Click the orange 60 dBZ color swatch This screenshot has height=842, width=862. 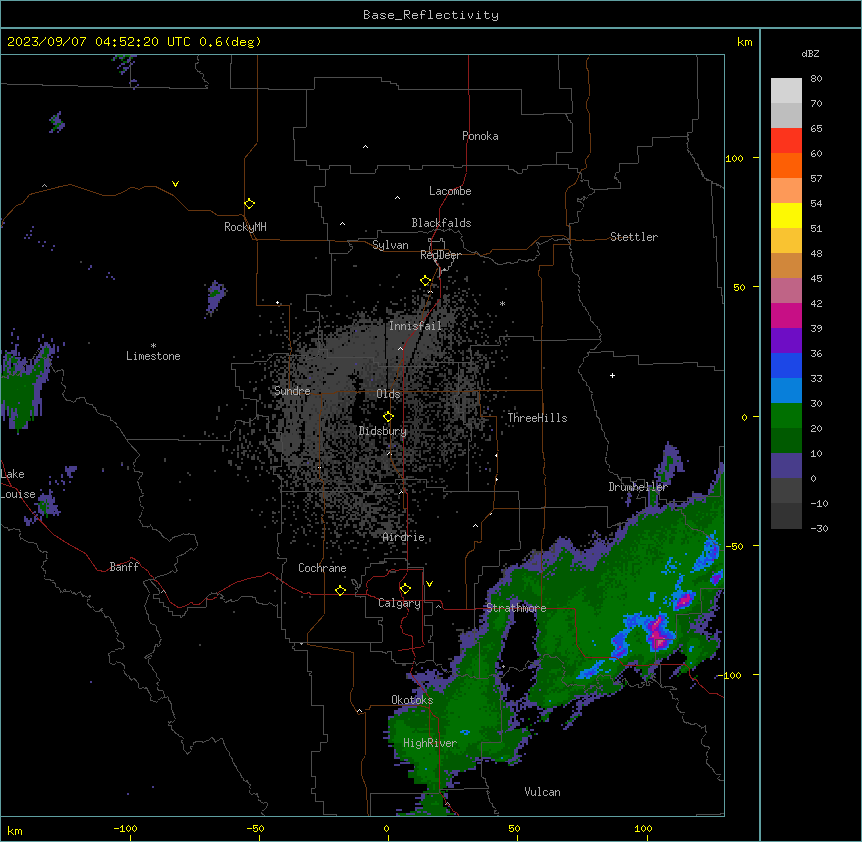[786, 165]
